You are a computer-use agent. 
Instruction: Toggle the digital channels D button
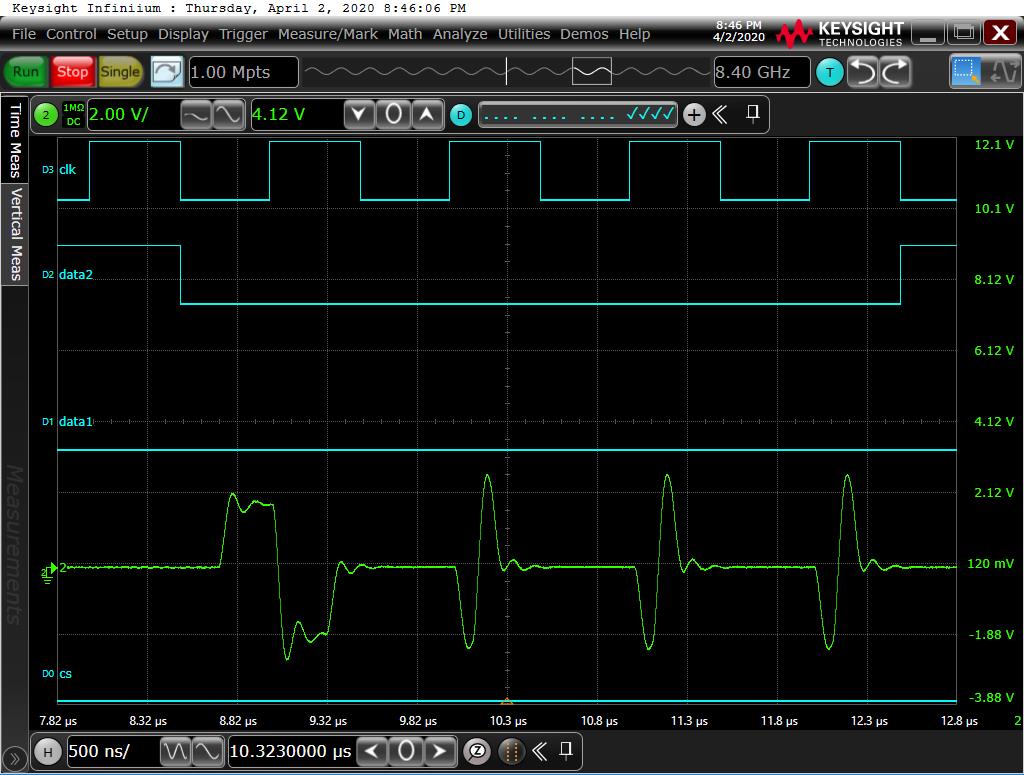[460, 115]
